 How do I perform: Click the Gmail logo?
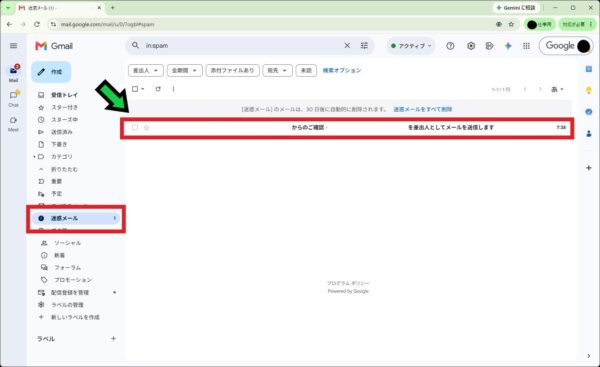54,46
